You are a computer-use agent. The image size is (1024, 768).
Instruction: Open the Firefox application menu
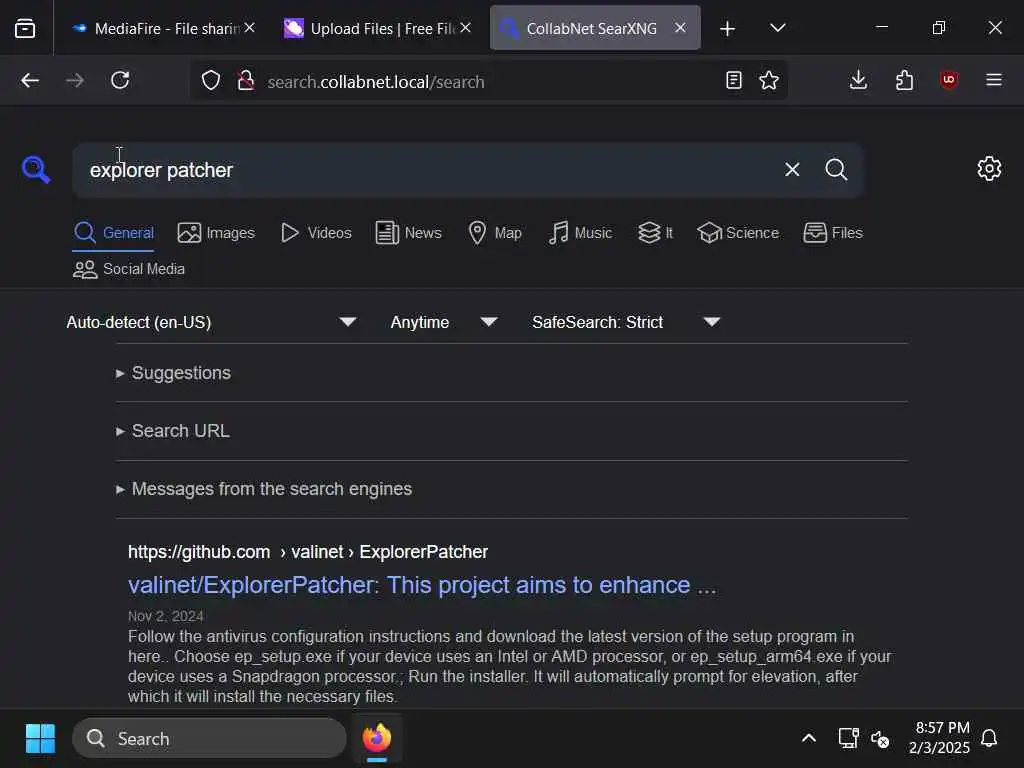point(994,80)
